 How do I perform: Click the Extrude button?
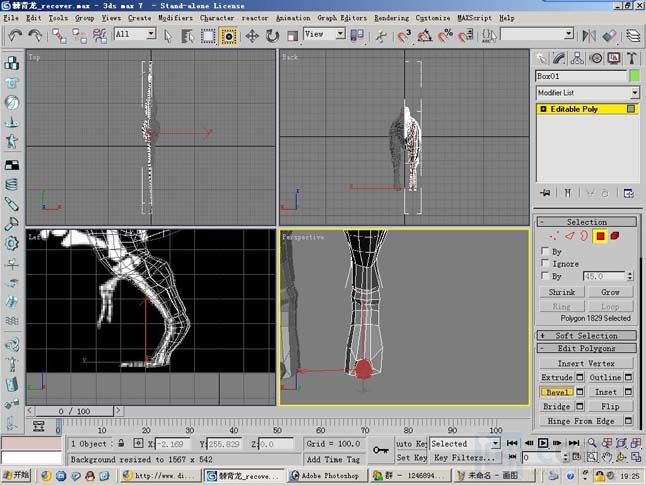[x=557, y=377]
